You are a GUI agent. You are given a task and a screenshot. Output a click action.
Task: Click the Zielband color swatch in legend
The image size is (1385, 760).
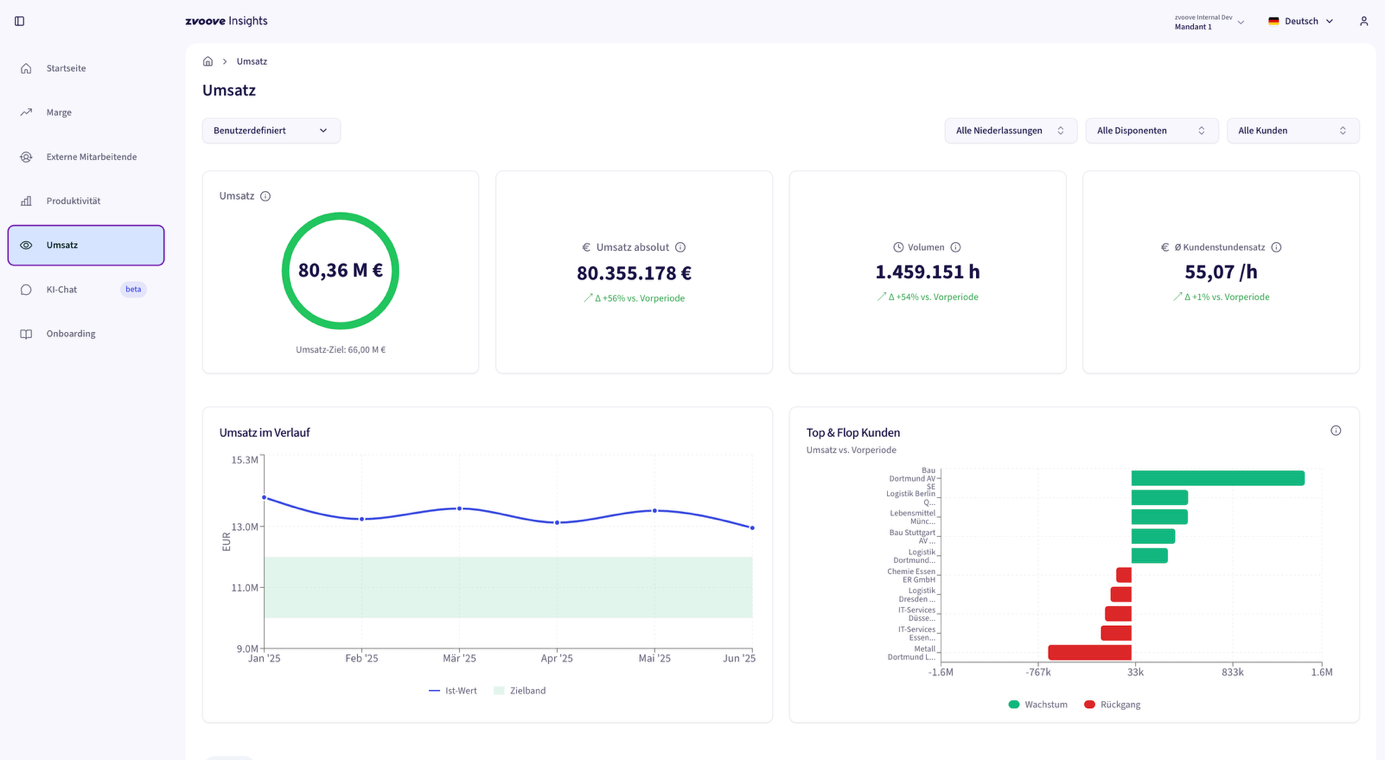tap(499, 691)
